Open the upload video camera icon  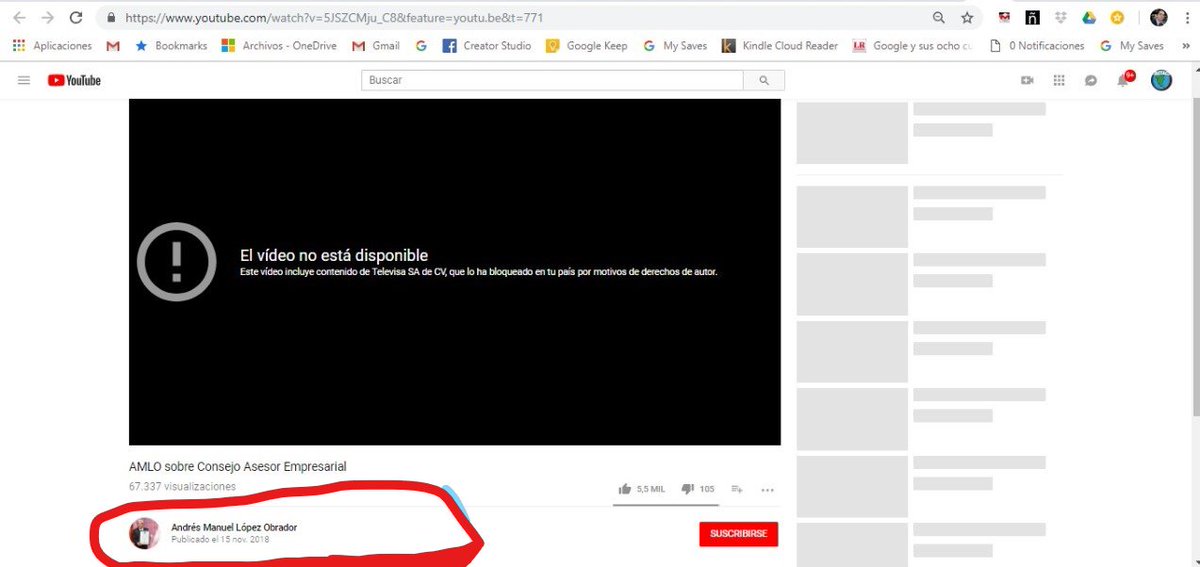pyautogui.click(x=1027, y=80)
